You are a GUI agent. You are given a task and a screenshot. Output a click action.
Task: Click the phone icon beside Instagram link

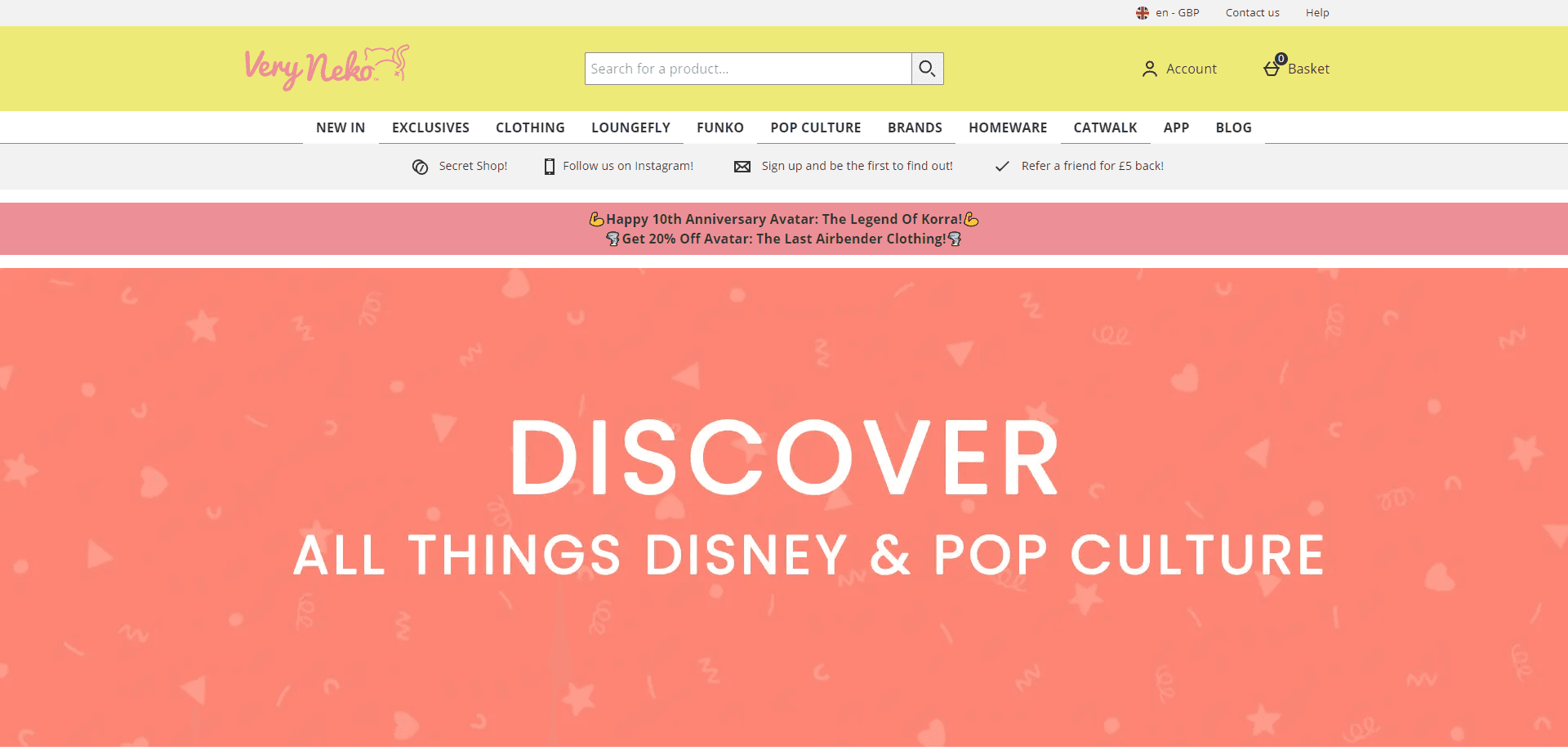pos(550,167)
